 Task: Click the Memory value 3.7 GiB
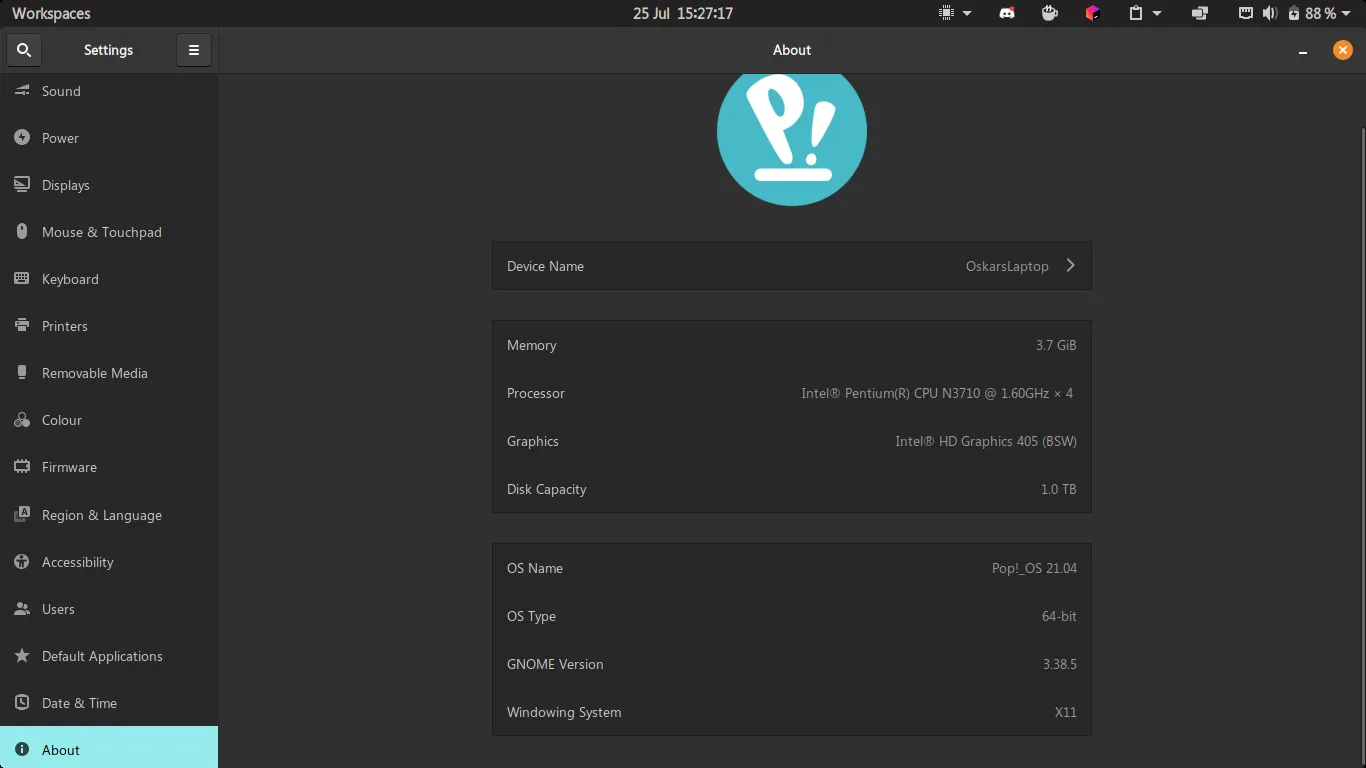pyautogui.click(x=1056, y=345)
